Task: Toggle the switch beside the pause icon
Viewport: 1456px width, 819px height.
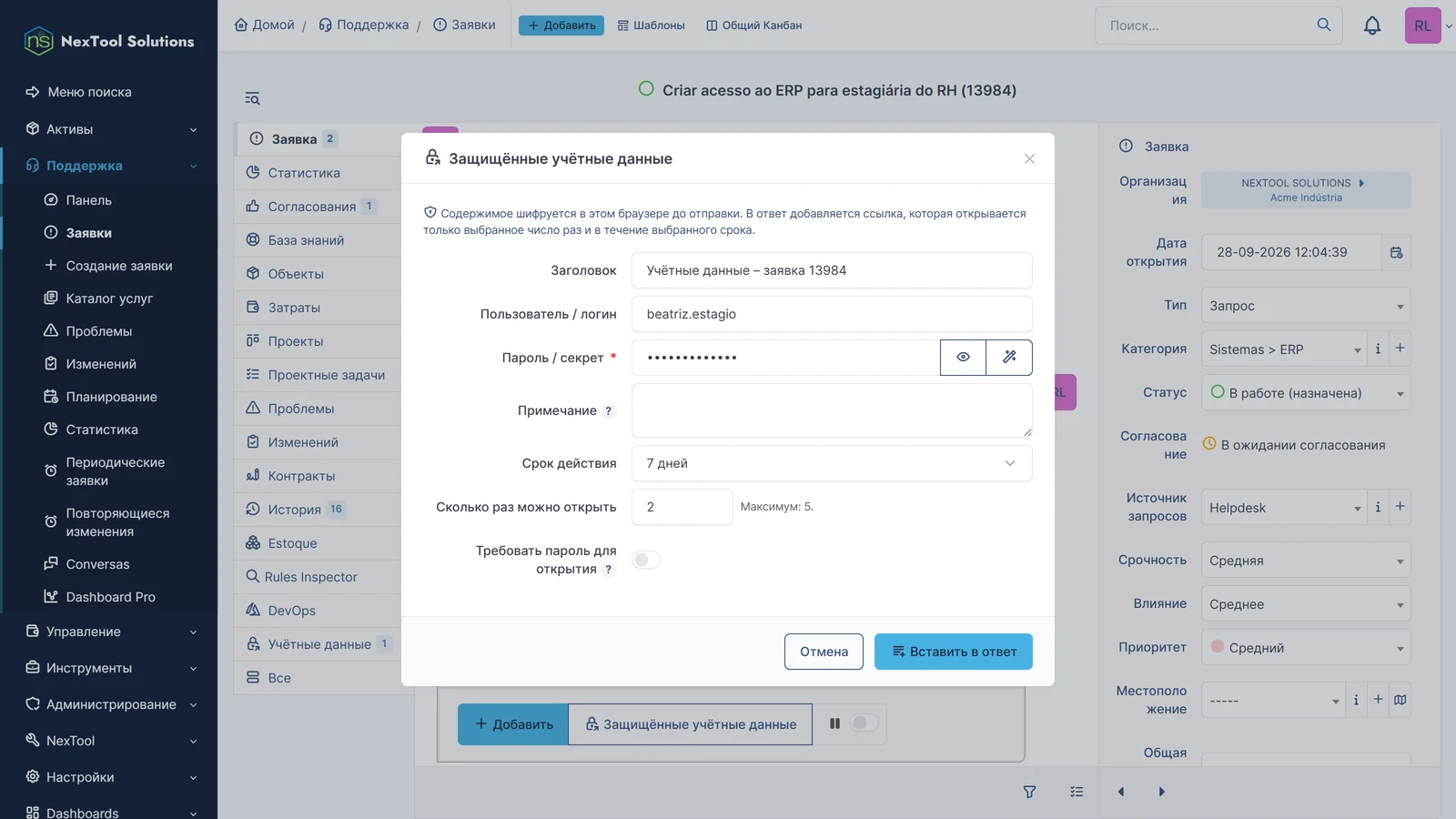Action: point(864,723)
